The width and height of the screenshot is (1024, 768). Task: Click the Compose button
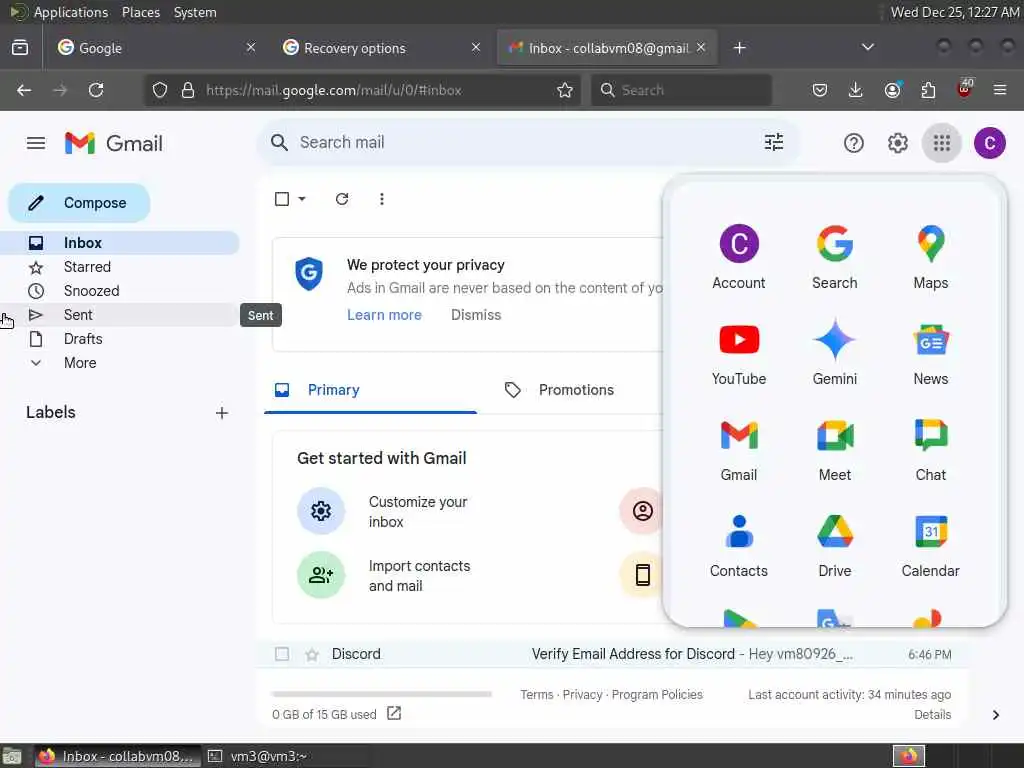[x=79, y=202]
